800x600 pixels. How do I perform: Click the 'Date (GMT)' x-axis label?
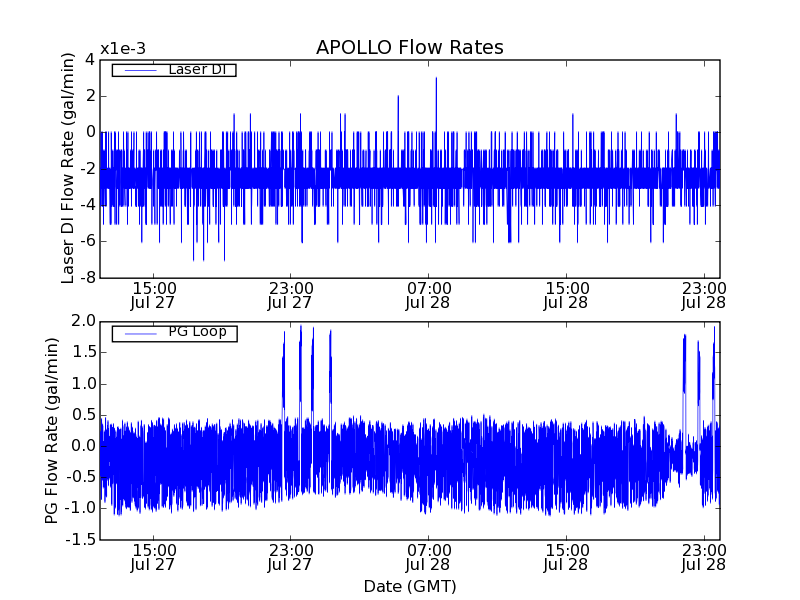(x=410, y=586)
